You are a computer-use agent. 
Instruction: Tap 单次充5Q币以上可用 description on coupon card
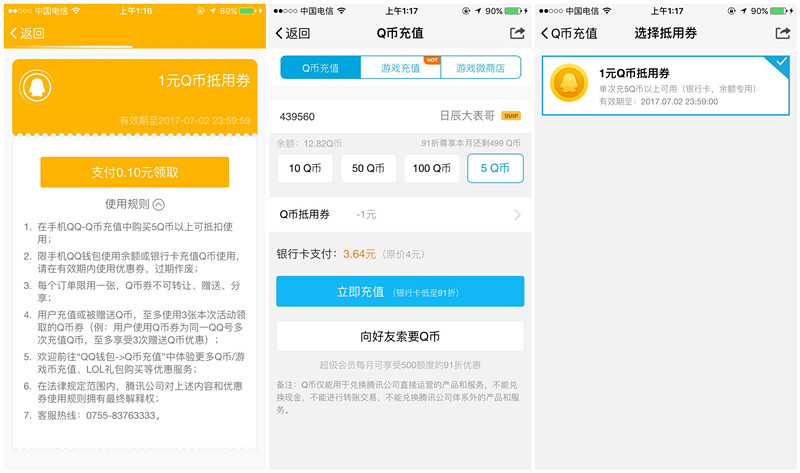tap(677, 89)
